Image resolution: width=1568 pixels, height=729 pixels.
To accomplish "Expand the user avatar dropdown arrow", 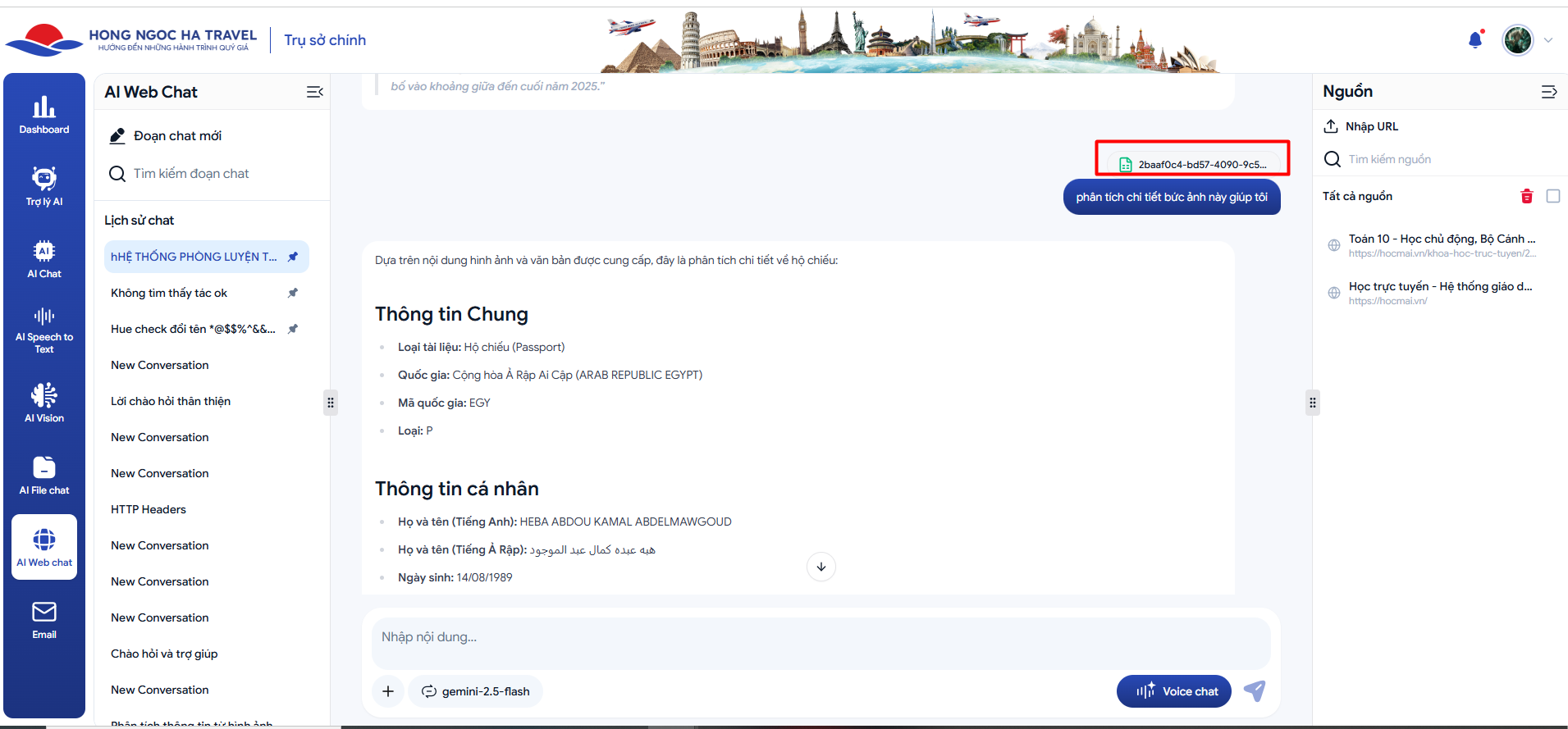I will click(1548, 40).
